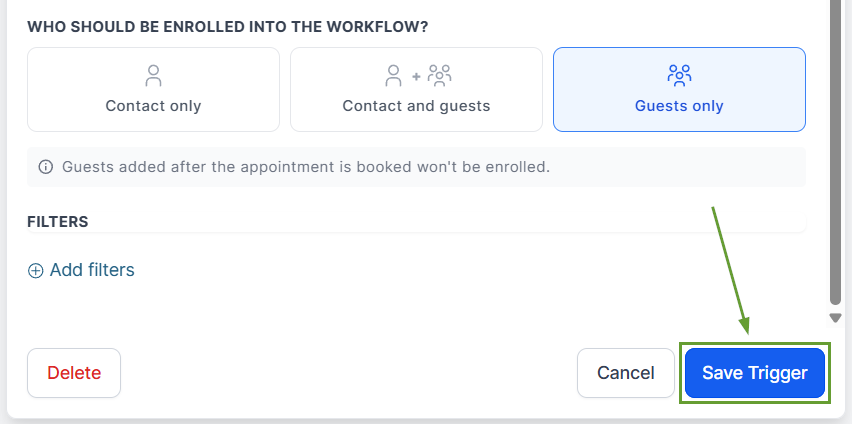The width and height of the screenshot is (852, 424).
Task: Click the FILTERS section heading
Action: [58, 222]
